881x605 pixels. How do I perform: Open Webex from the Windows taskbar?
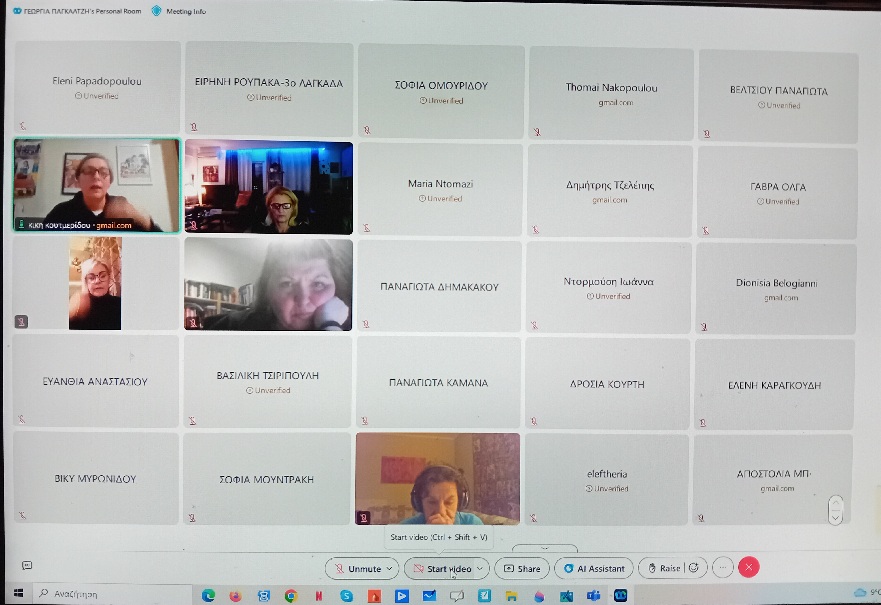620,595
